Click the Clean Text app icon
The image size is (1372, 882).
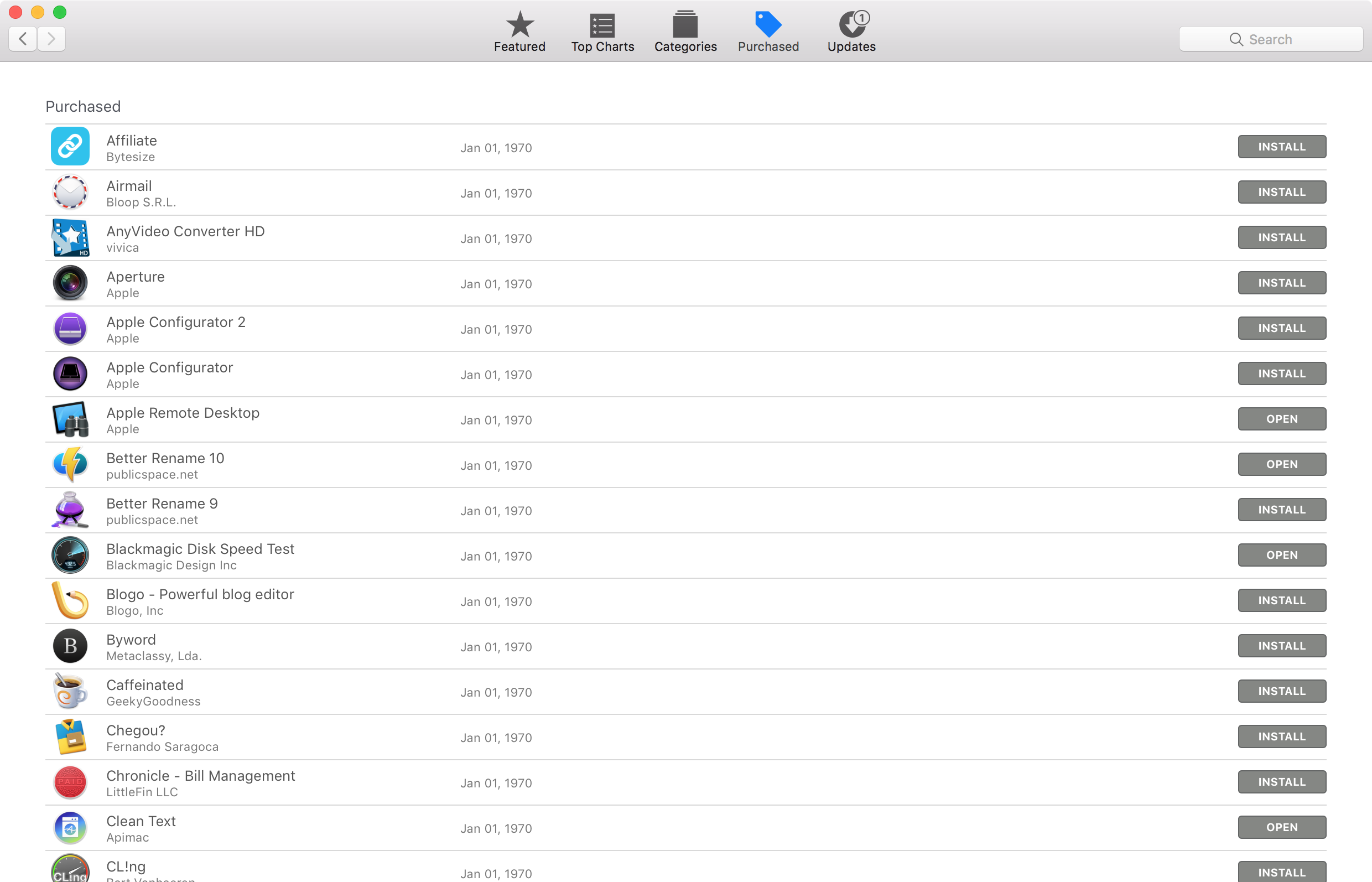(x=70, y=827)
